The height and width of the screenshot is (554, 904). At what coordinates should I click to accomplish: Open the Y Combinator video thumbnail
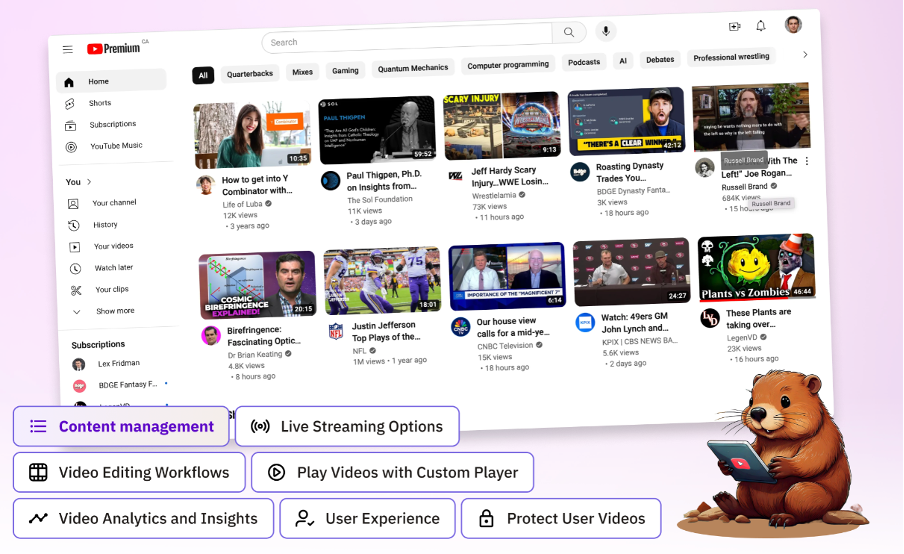pos(252,134)
